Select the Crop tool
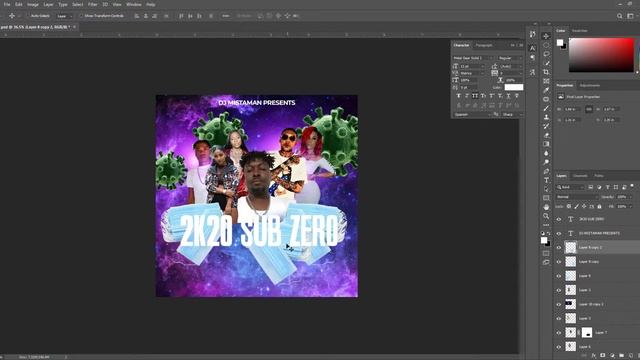This screenshot has width=640, height=360. pyautogui.click(x=546, y=72)
